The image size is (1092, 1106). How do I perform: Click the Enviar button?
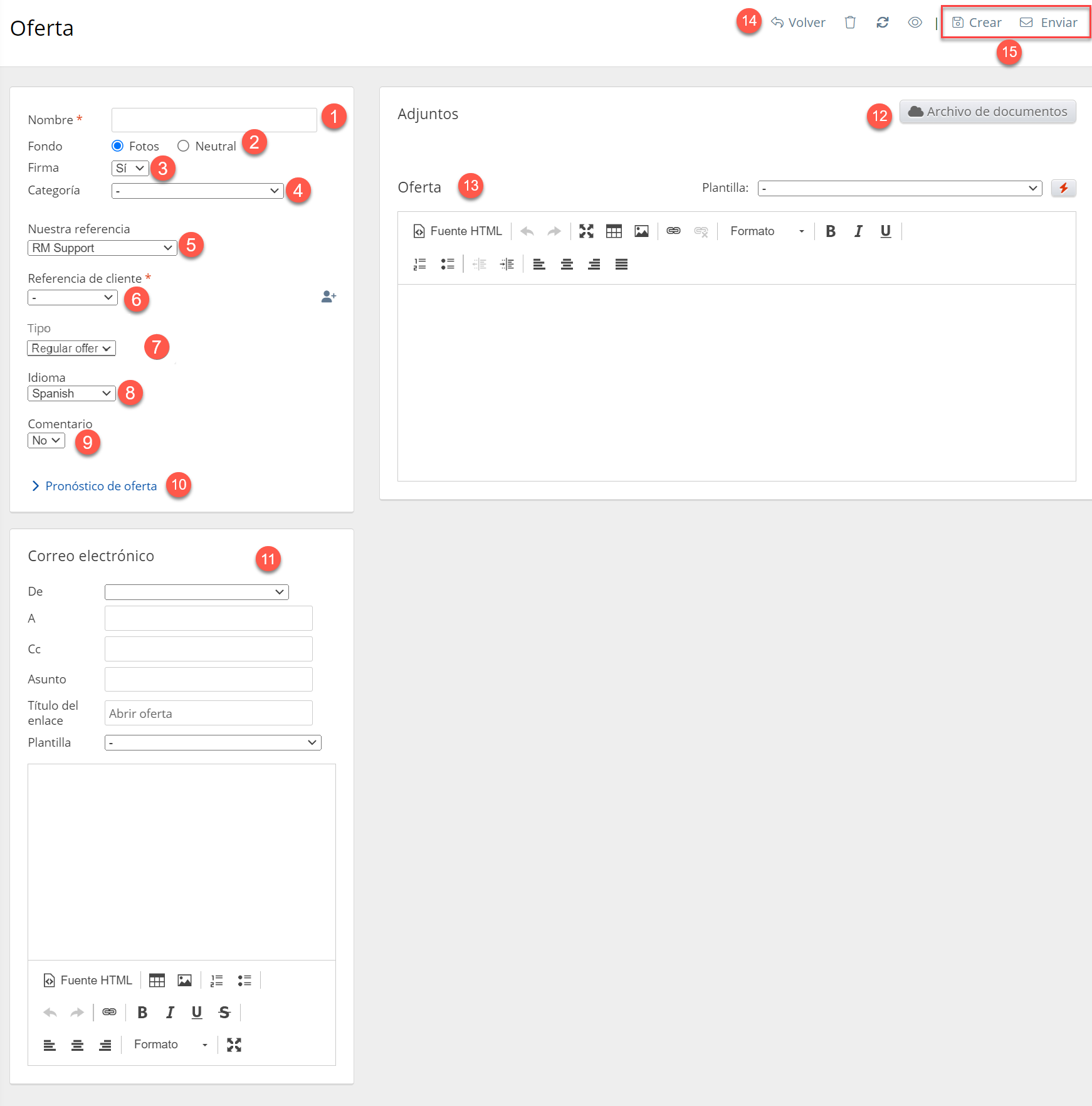[1049, 23]
